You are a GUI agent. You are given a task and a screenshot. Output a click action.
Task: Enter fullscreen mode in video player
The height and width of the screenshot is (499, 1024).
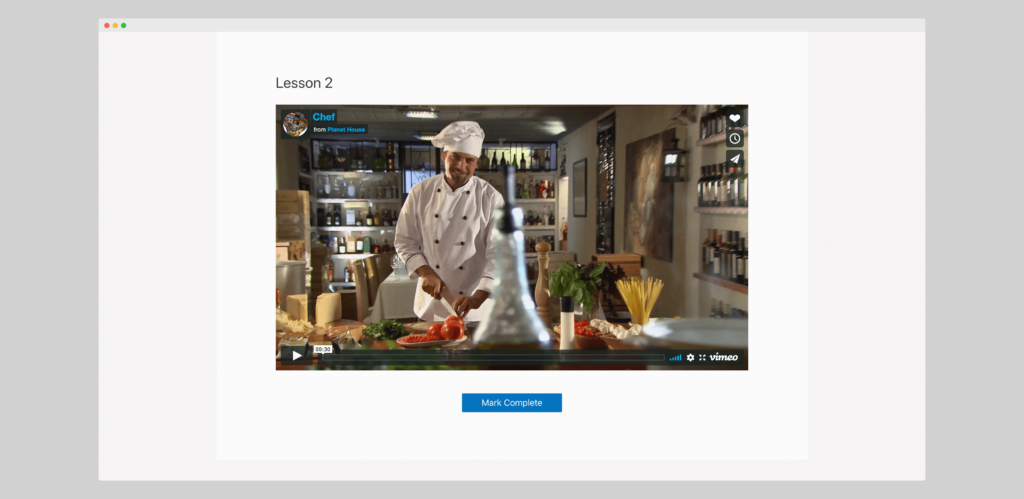pyautogui.click(x=702, y=358)
